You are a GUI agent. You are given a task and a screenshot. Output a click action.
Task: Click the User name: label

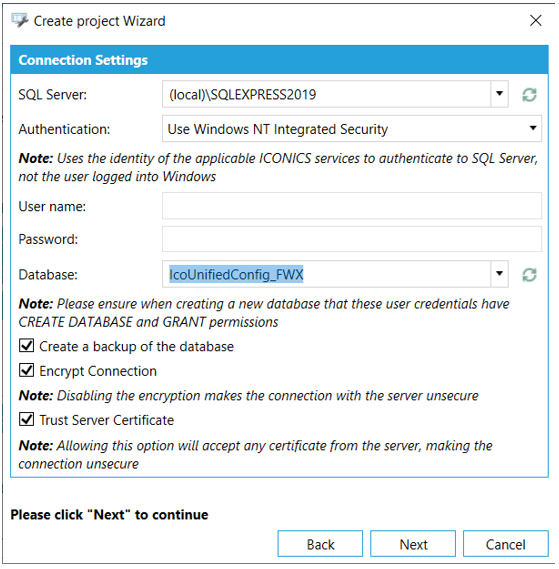52,206
